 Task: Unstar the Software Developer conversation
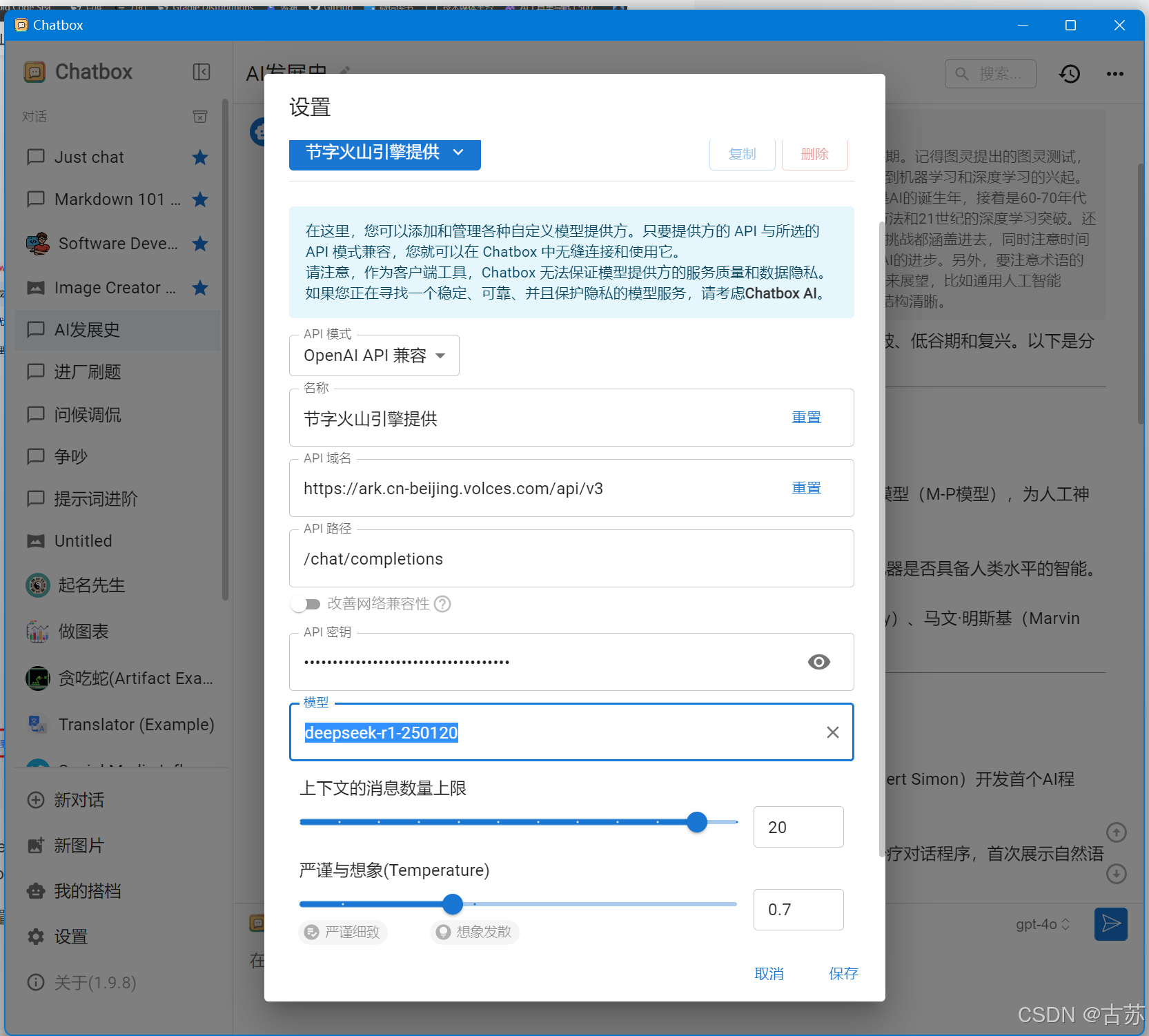click(x=200, y=244)
